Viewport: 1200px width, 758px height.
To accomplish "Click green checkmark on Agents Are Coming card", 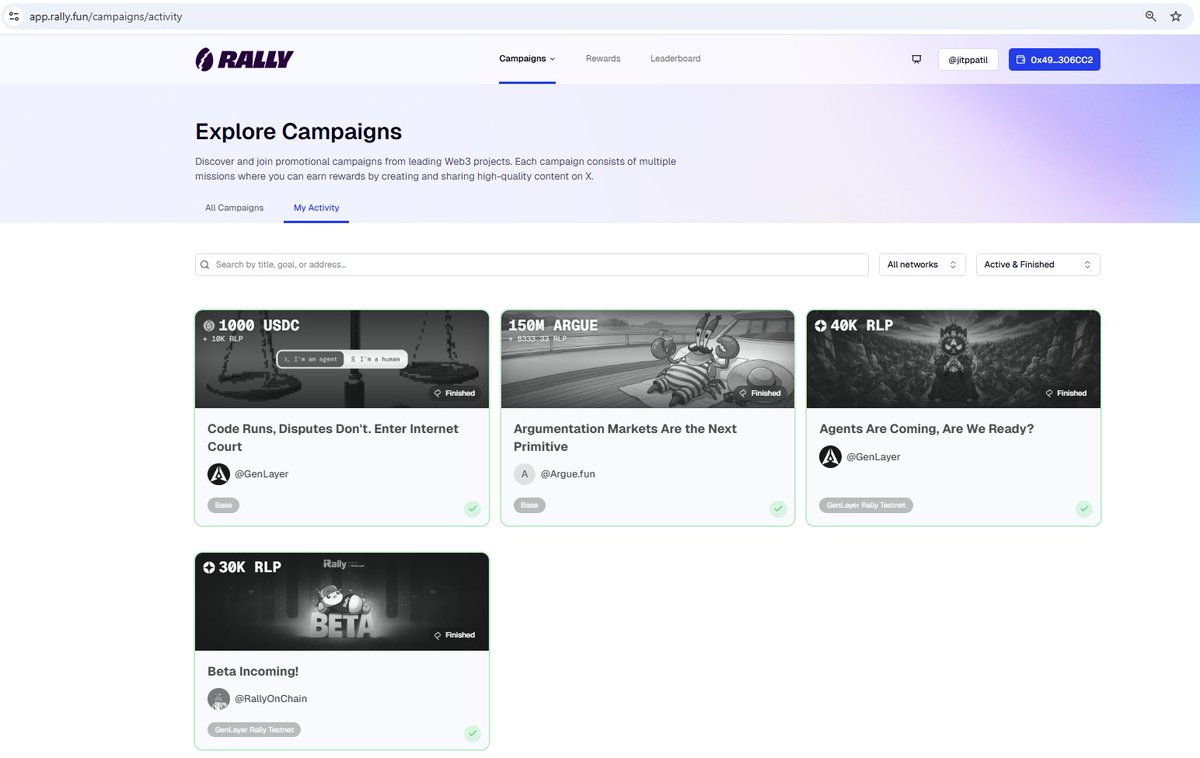I will coord(1084,509).
